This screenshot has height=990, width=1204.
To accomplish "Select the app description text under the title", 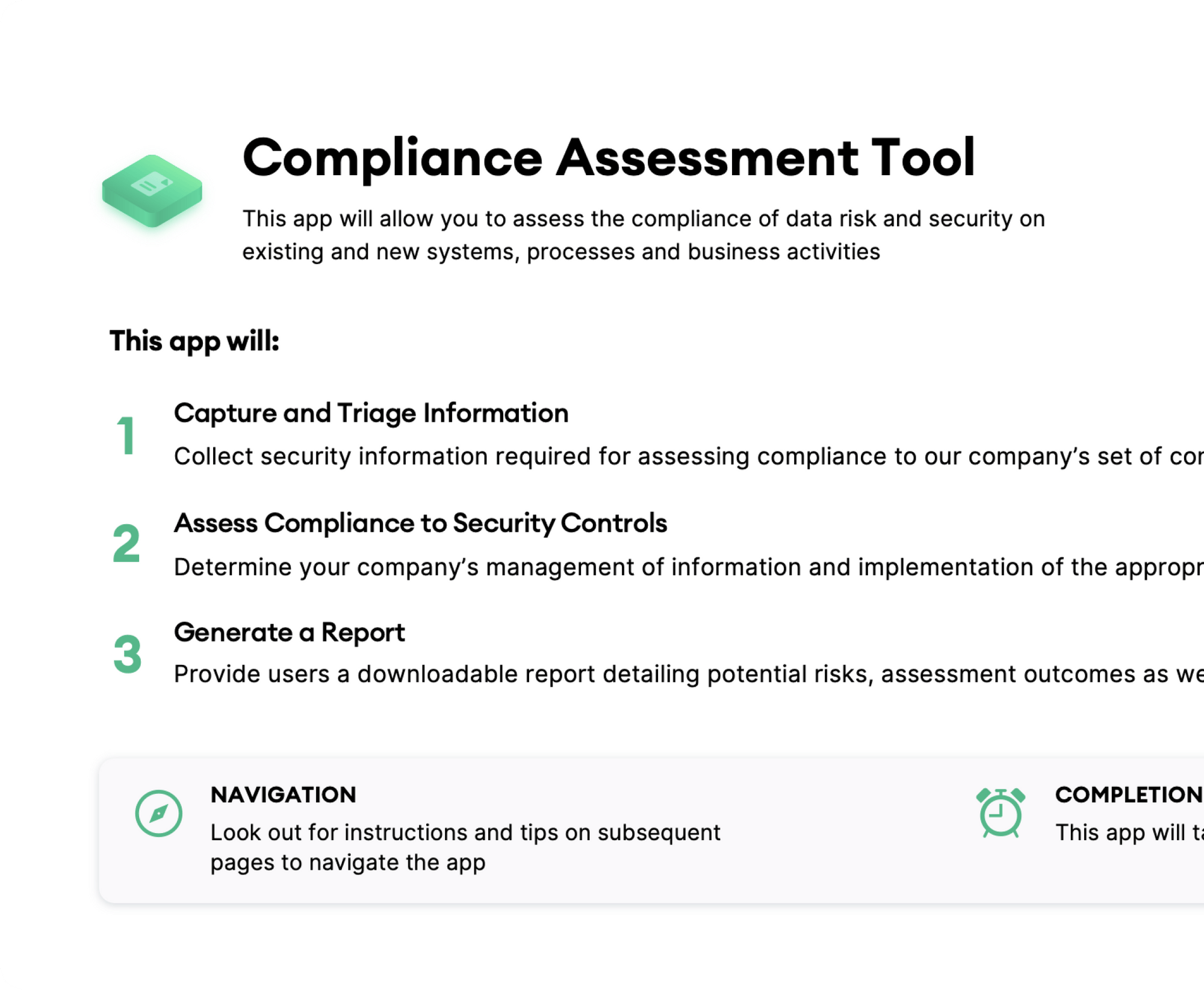I will pos(644,235).
